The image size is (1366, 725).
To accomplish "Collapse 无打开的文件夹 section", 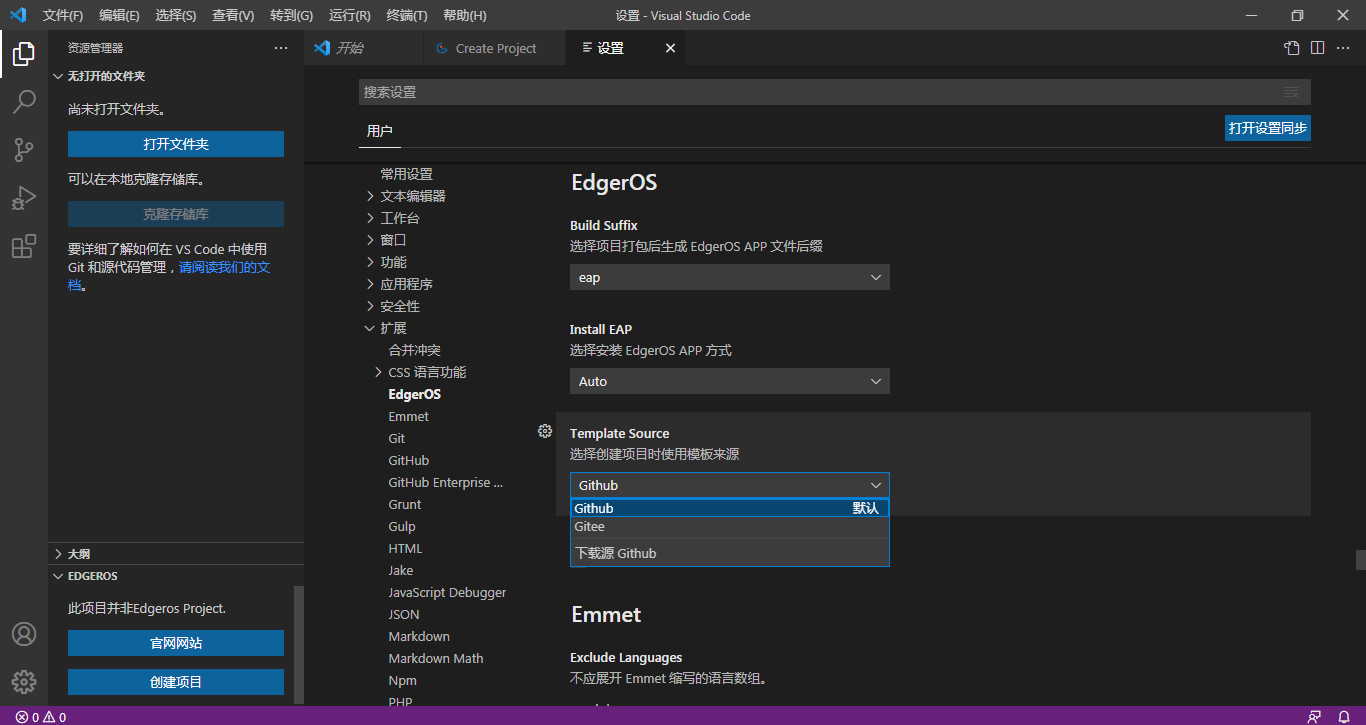I will (176, 76).
